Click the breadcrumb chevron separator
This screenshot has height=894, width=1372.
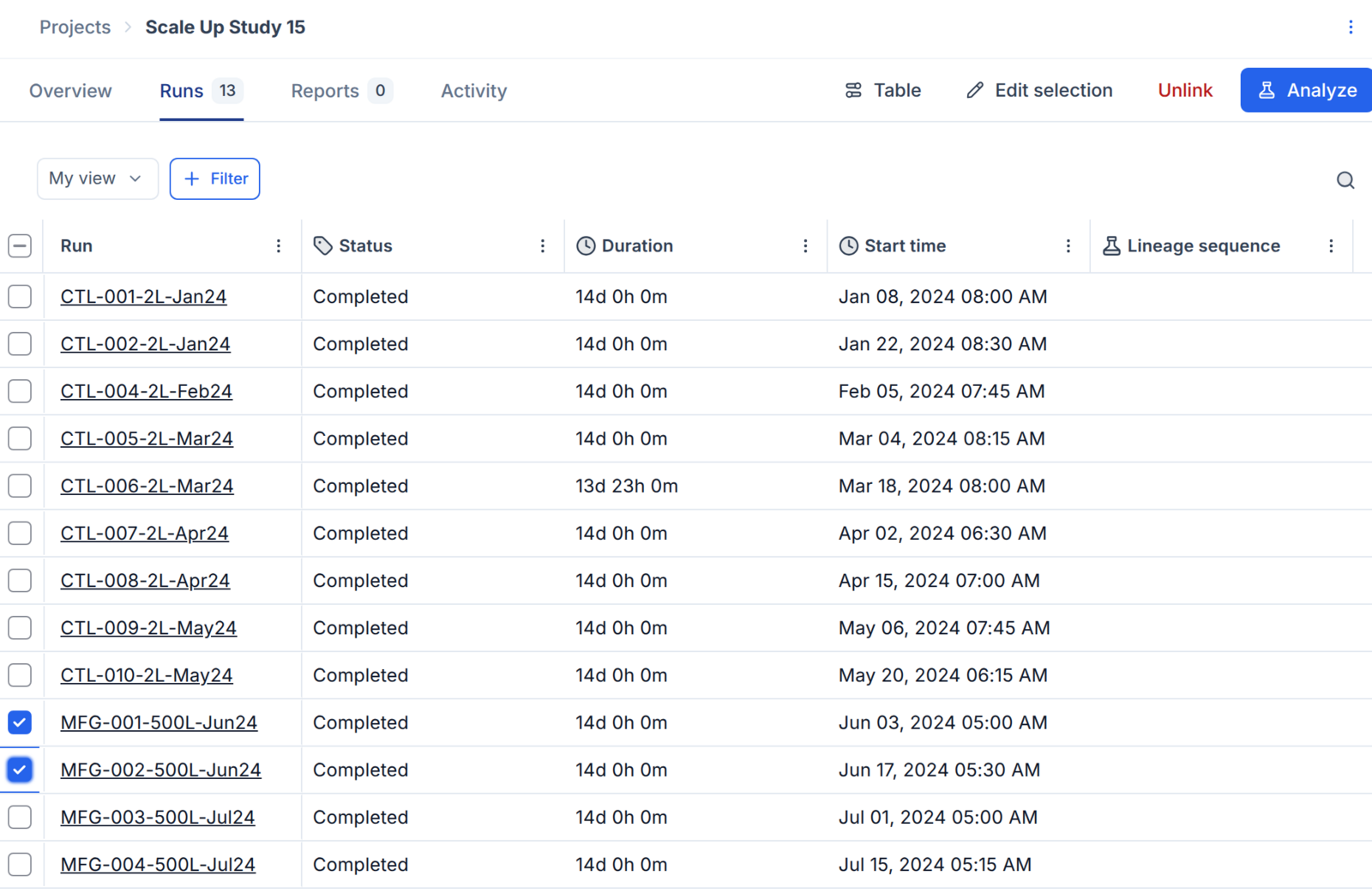point(128,27)
